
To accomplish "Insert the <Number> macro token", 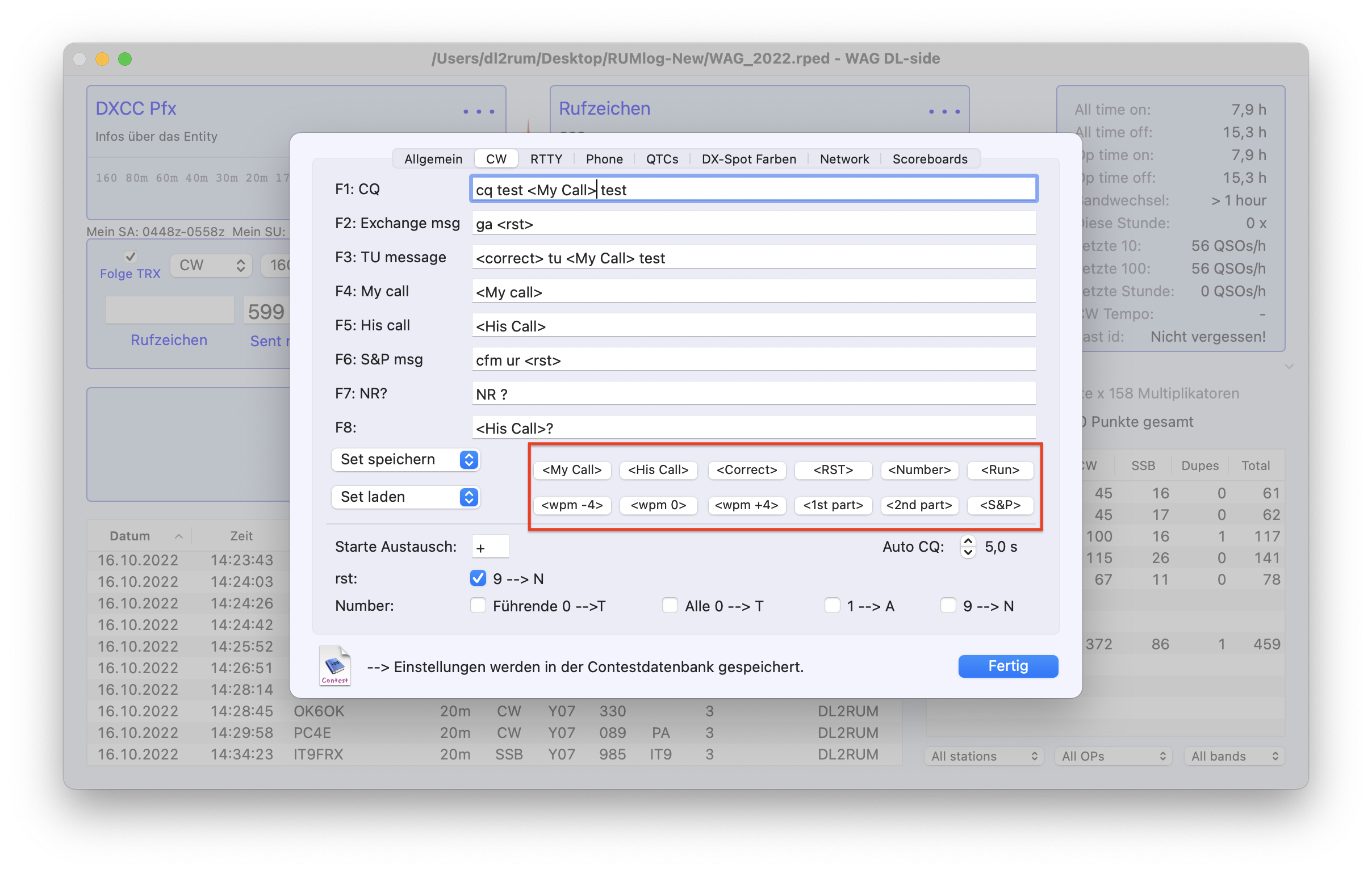I will (919, 470).
